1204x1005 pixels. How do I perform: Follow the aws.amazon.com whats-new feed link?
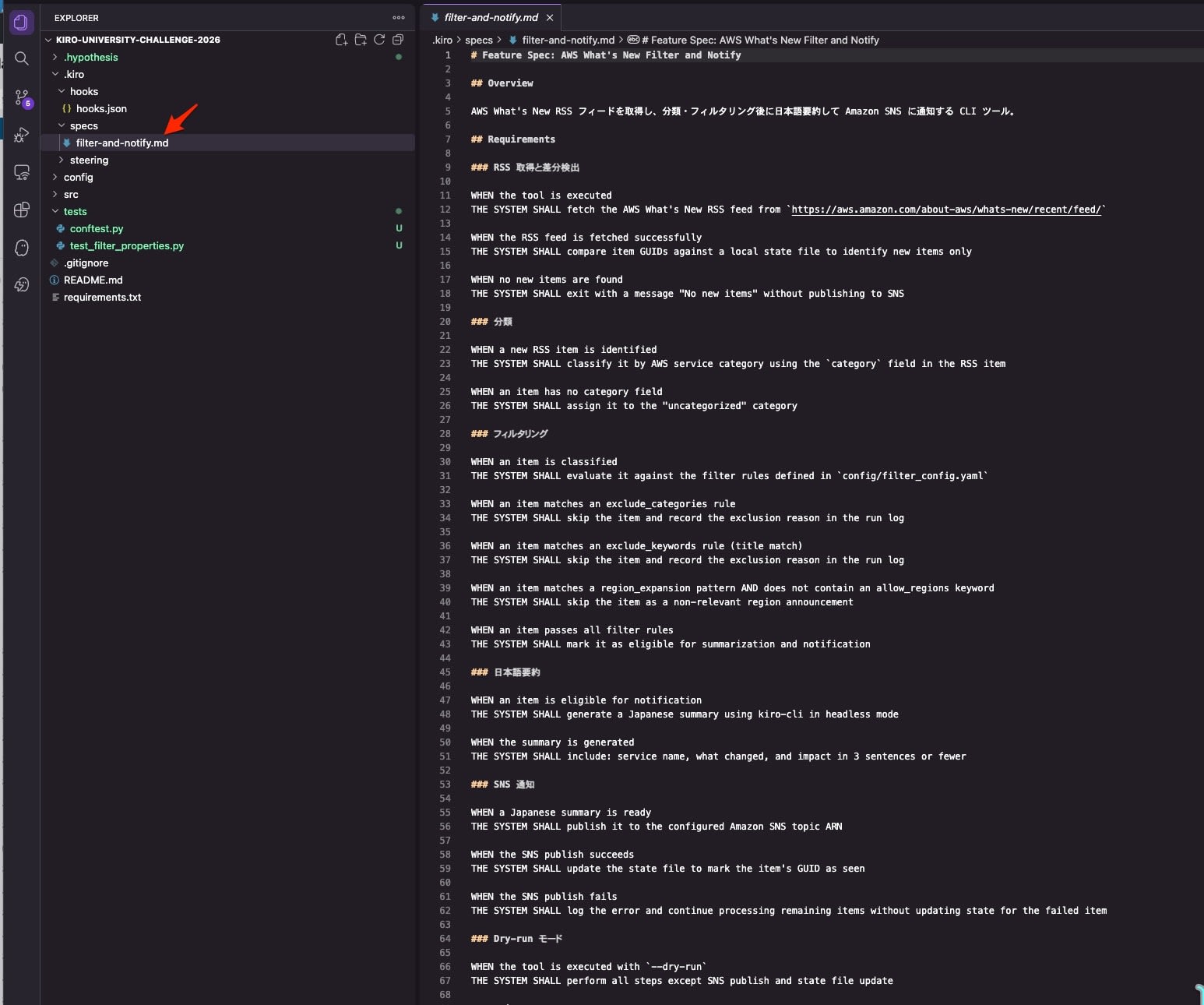pyautogui.click(x=946, y=210)
